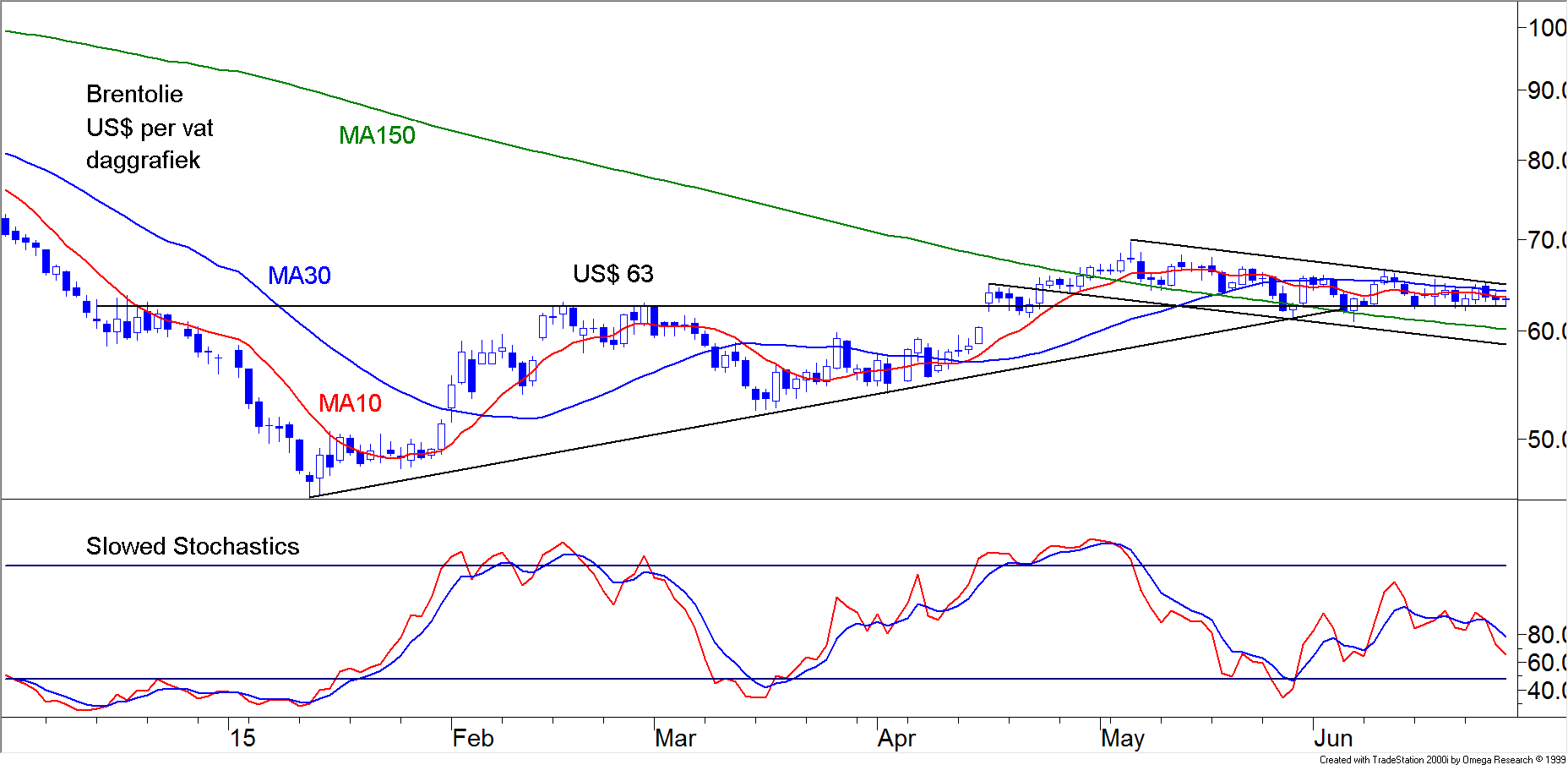Select the US$ 63 resistance label
This screenshot has width=1568, height=765.
[x=612, y=274]
